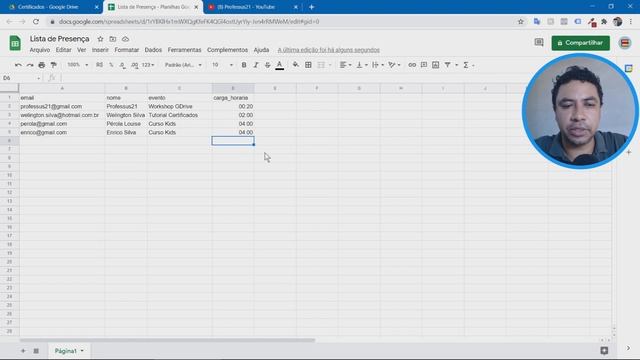Select the Paint format tool
The image size is (640, 360).
(53, 65)
